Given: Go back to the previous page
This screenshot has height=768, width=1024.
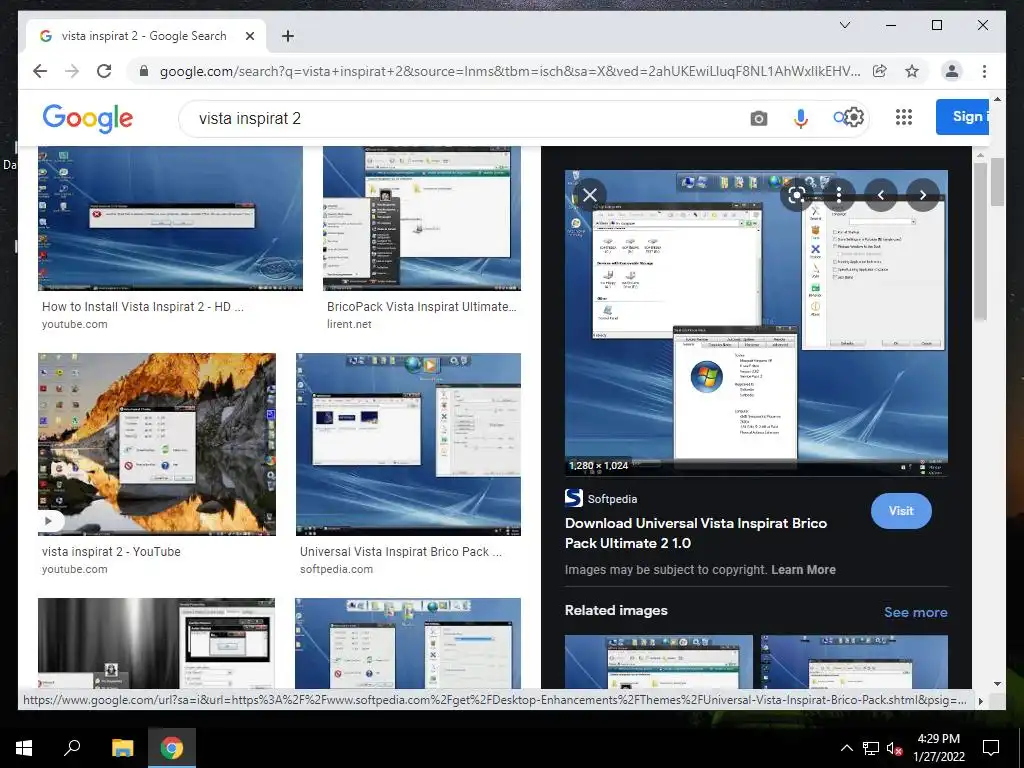Looking at the screenshot, I should pyautogui.click(x=40, y=71).
